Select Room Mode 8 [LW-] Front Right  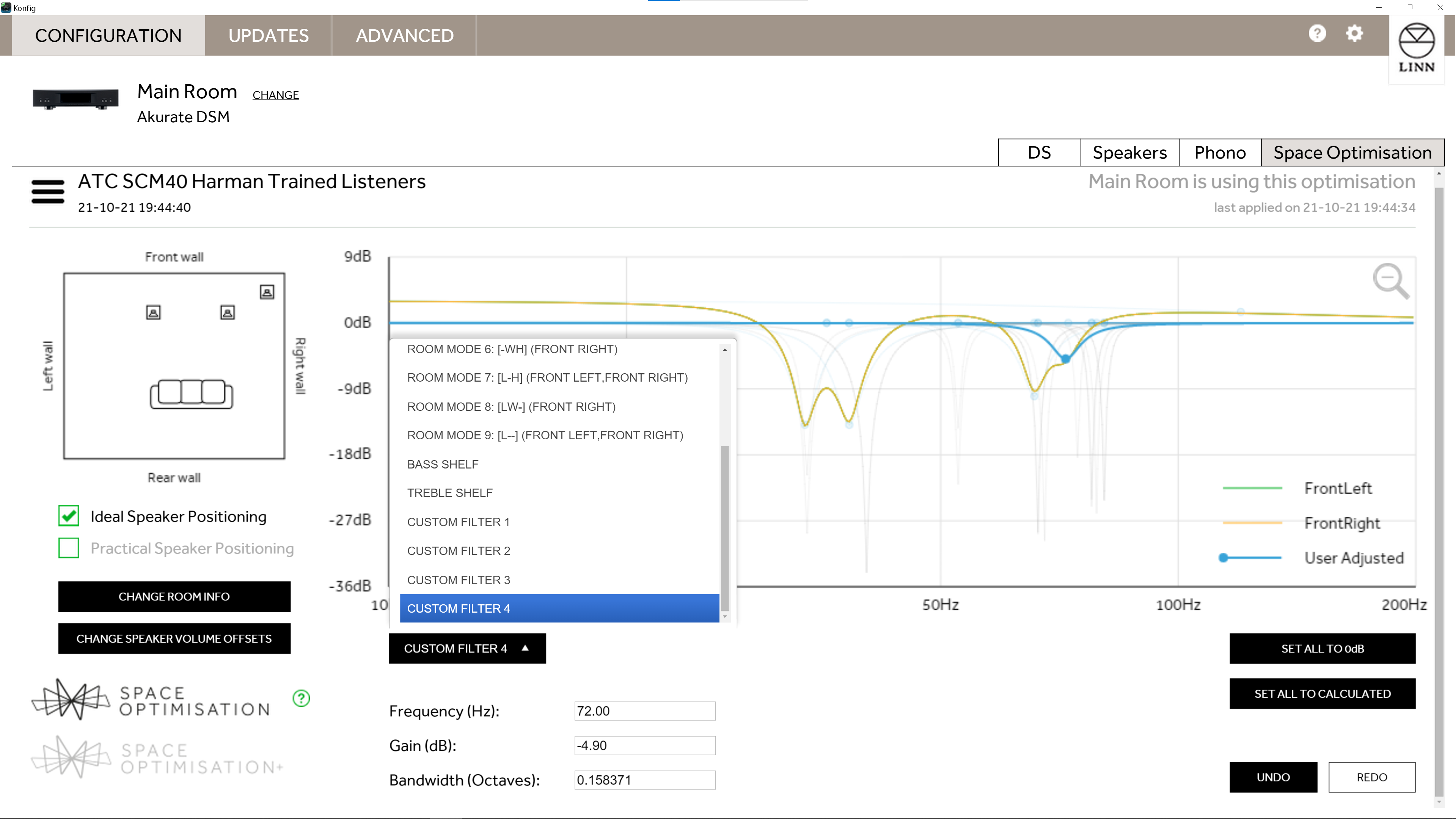[x=559, y=407]
